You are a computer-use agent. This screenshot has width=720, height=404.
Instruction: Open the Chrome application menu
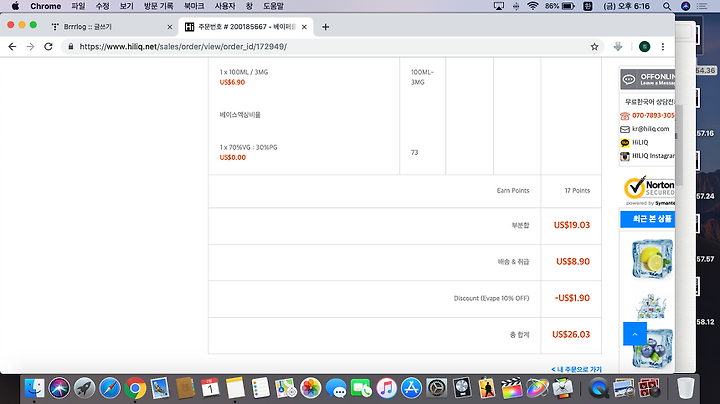(x=45, y=6)
